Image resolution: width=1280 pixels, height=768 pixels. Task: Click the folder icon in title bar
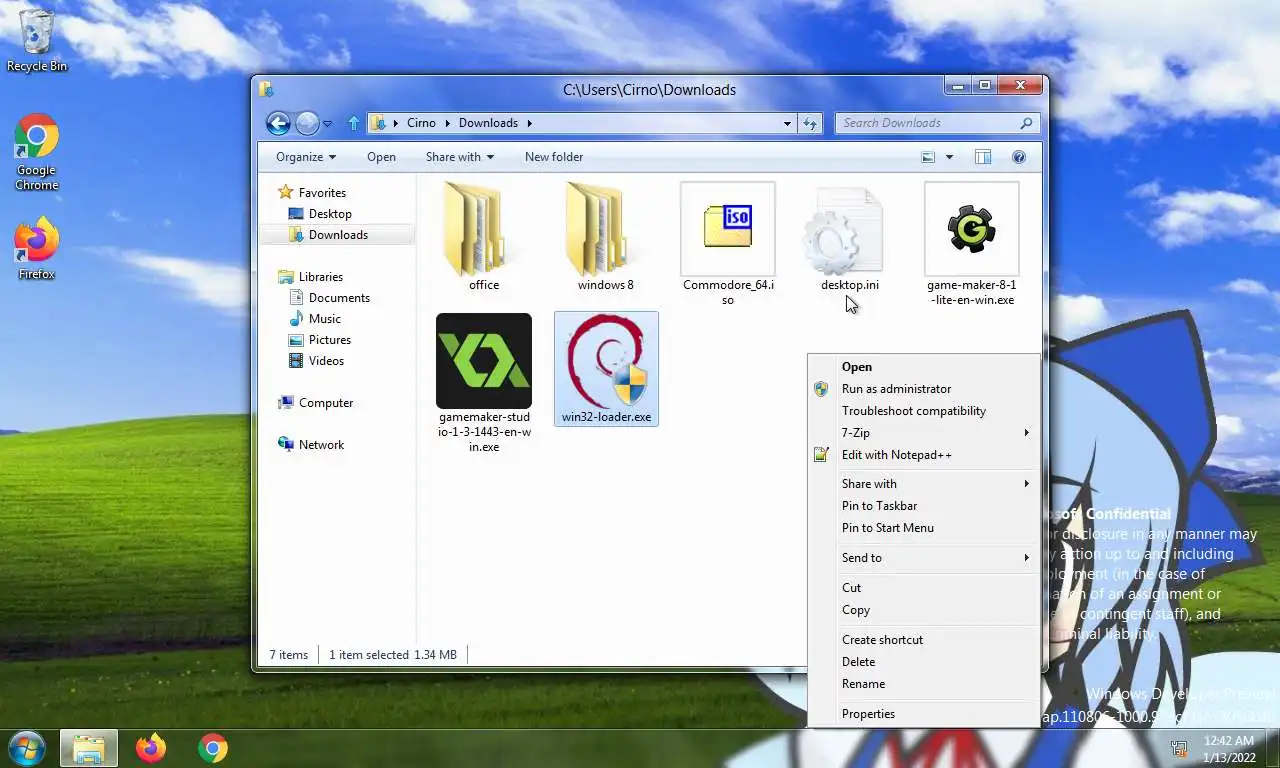pos(266,89)
